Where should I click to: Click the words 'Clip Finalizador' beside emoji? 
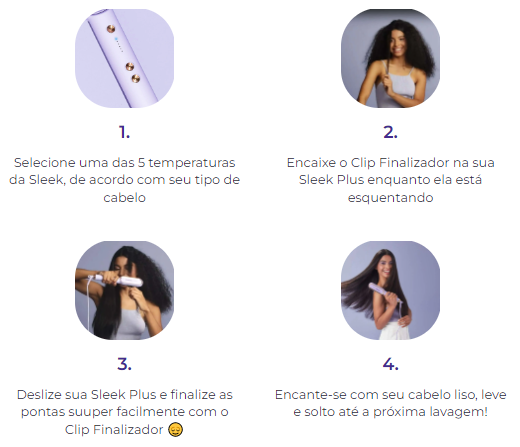[114, 430]
